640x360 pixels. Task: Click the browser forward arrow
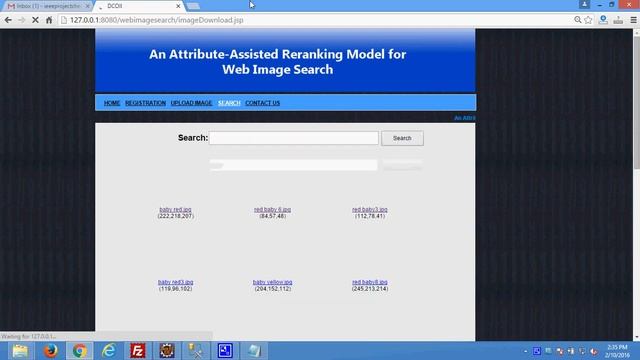click(x=22, y=20)
